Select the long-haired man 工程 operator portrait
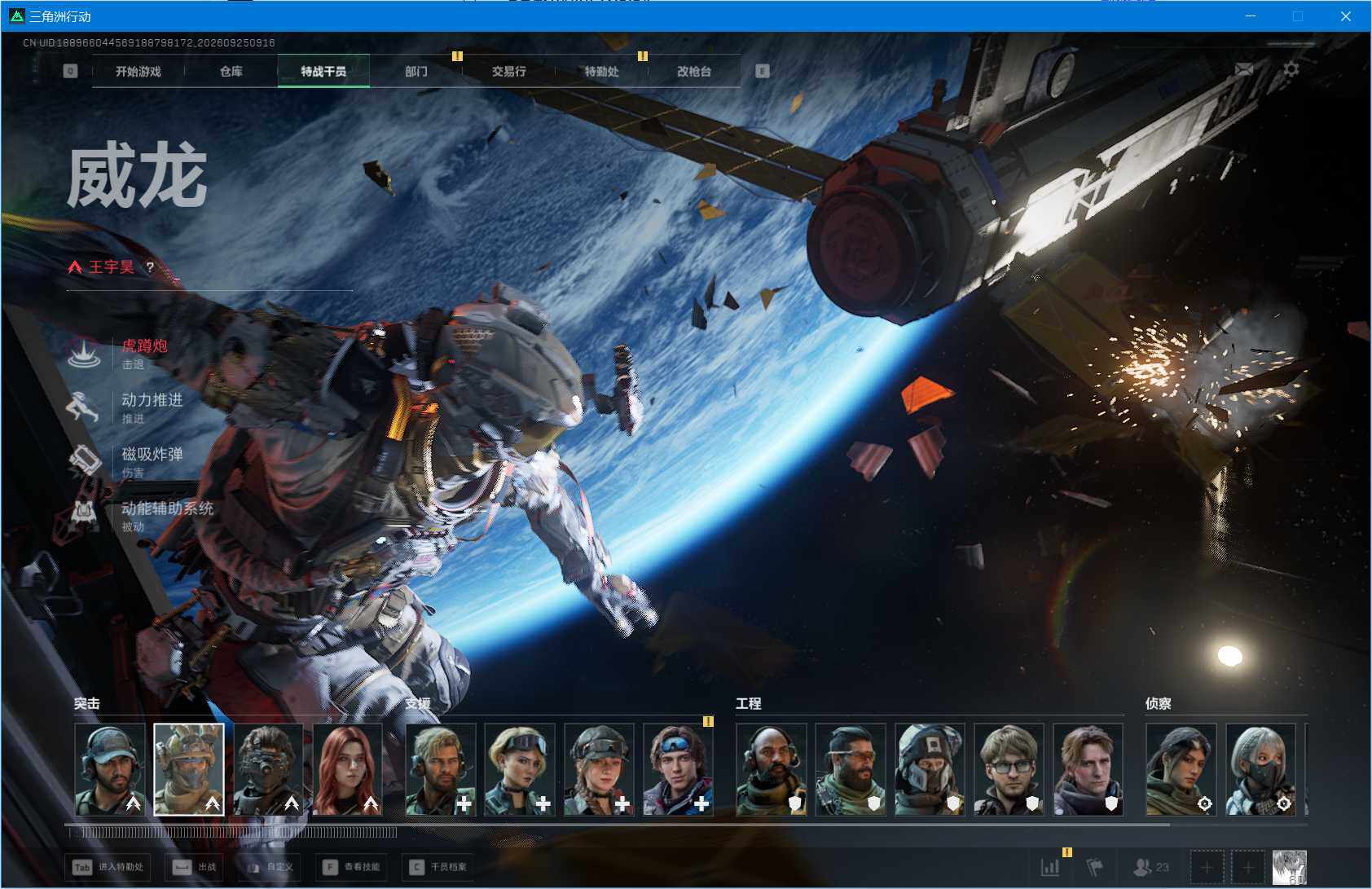 point(1088,769)
